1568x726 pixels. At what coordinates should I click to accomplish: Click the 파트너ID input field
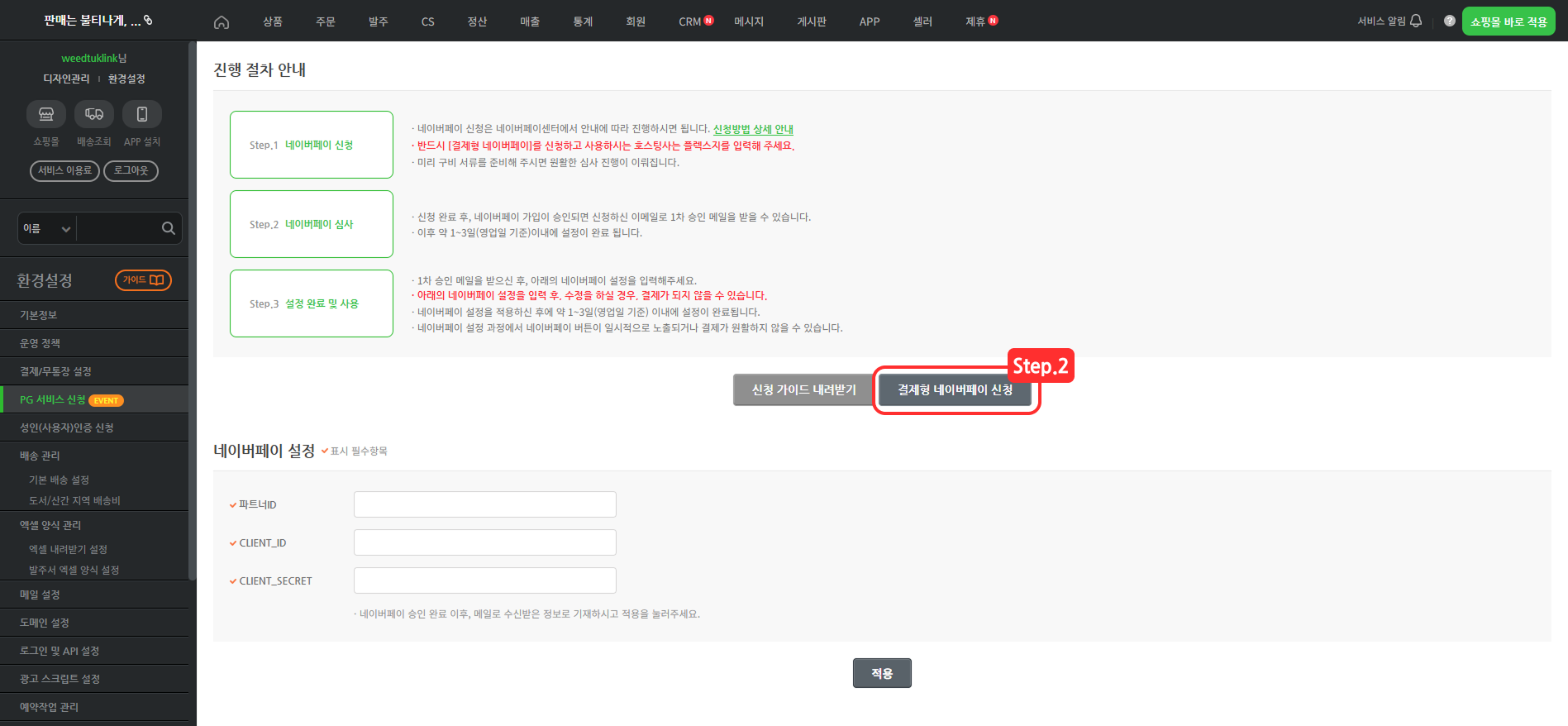point(485,504)
